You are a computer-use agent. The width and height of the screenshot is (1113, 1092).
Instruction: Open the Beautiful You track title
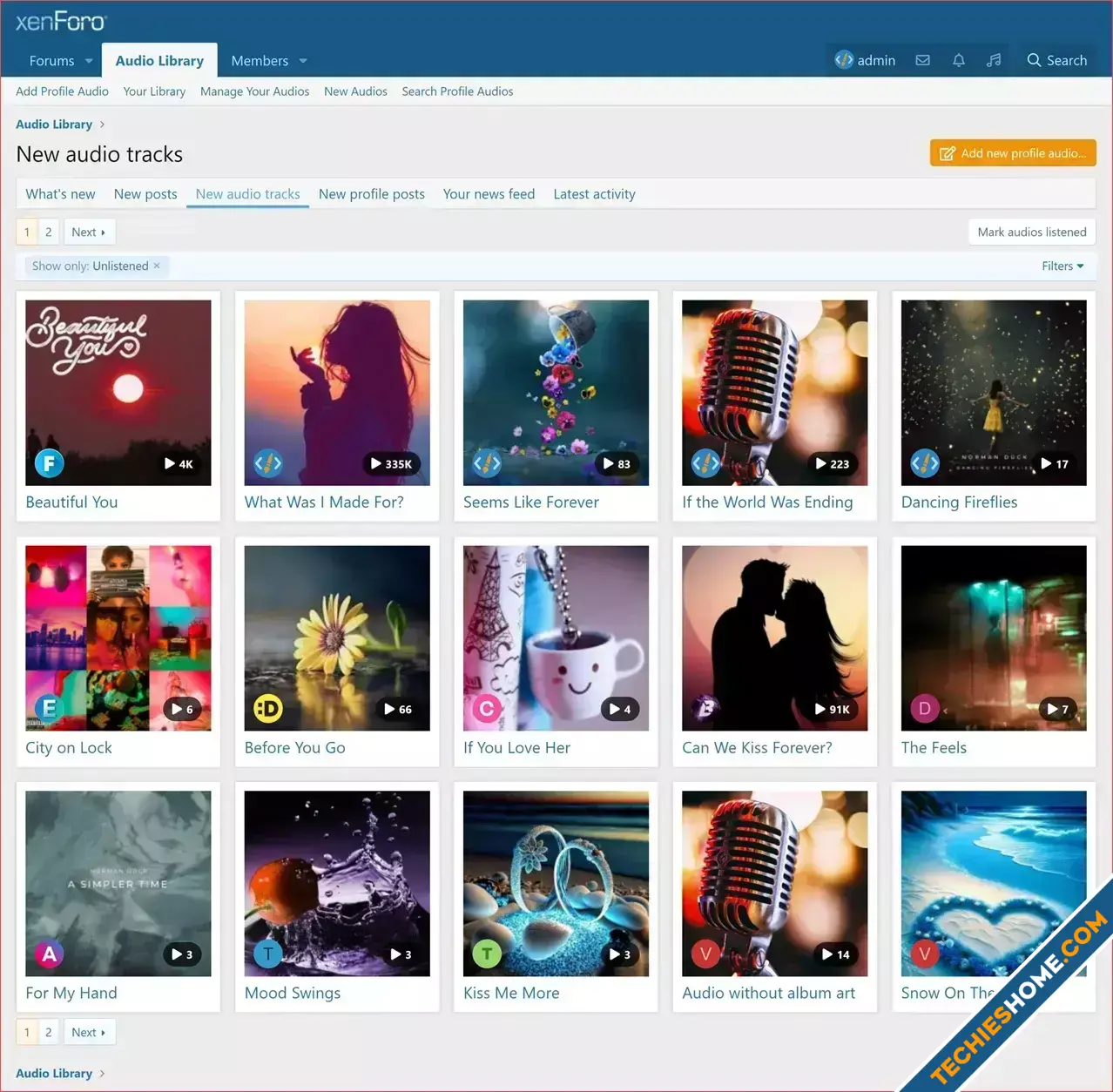coord(71,502)
